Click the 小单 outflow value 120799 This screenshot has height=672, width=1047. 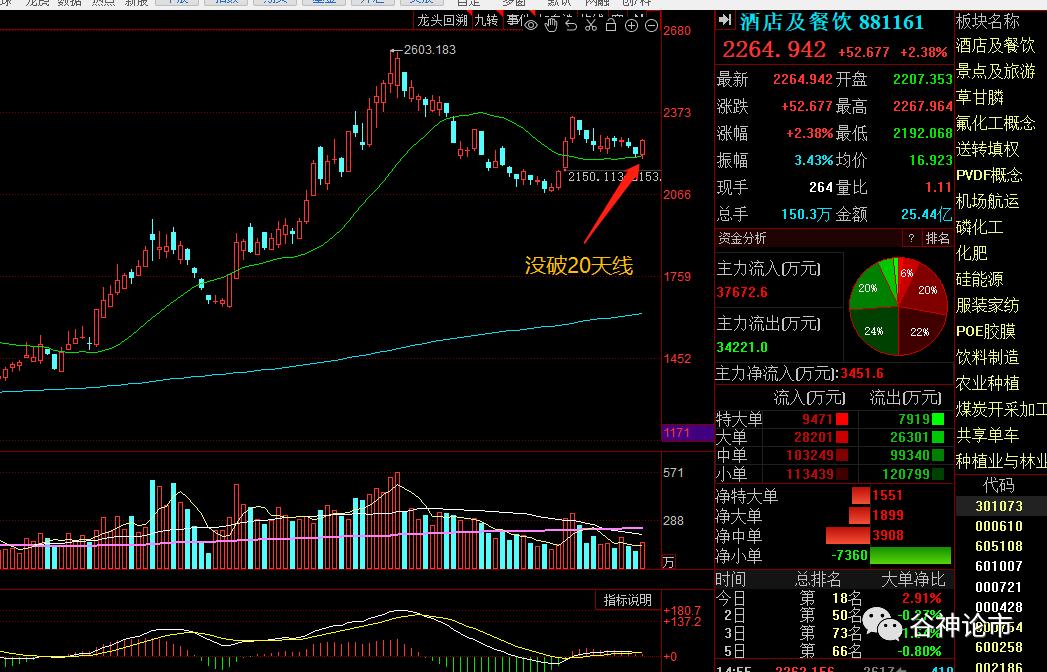click(x=905, y=474)
